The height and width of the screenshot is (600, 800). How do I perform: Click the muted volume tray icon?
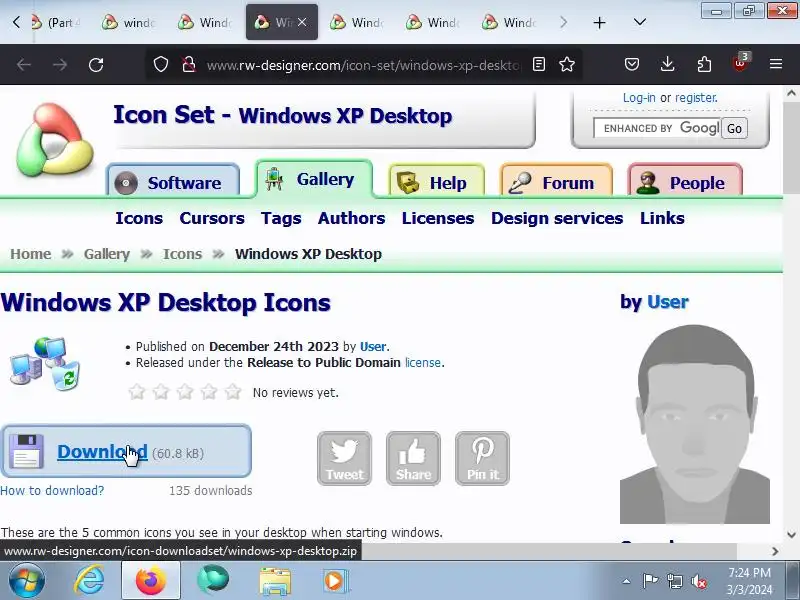(699, 581)
